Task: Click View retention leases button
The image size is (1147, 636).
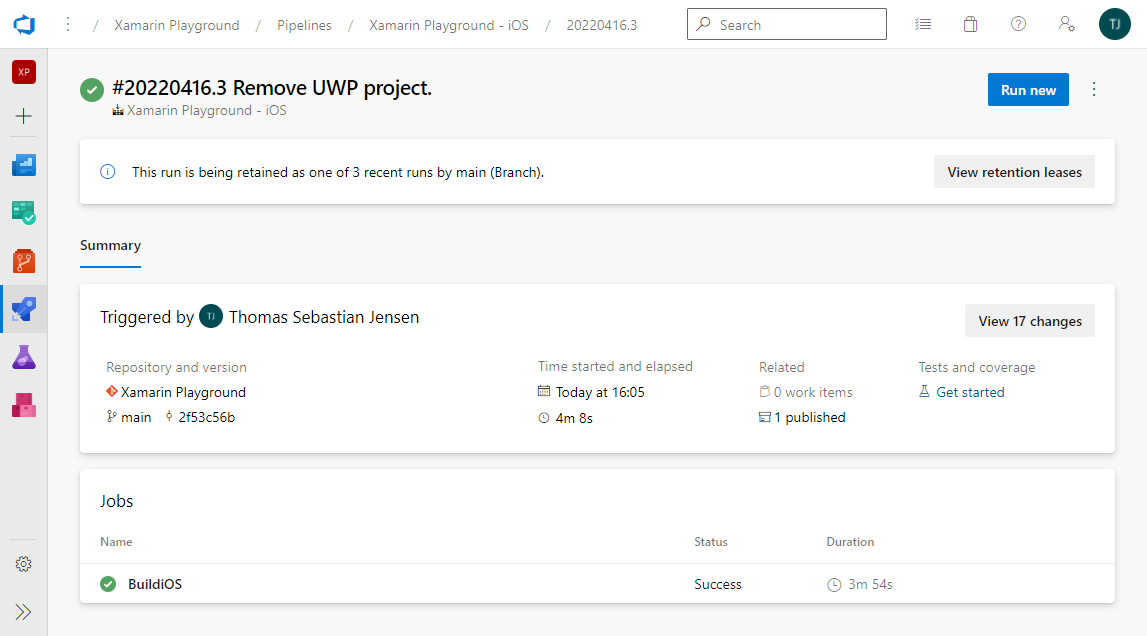Action: coord(1014,172)
